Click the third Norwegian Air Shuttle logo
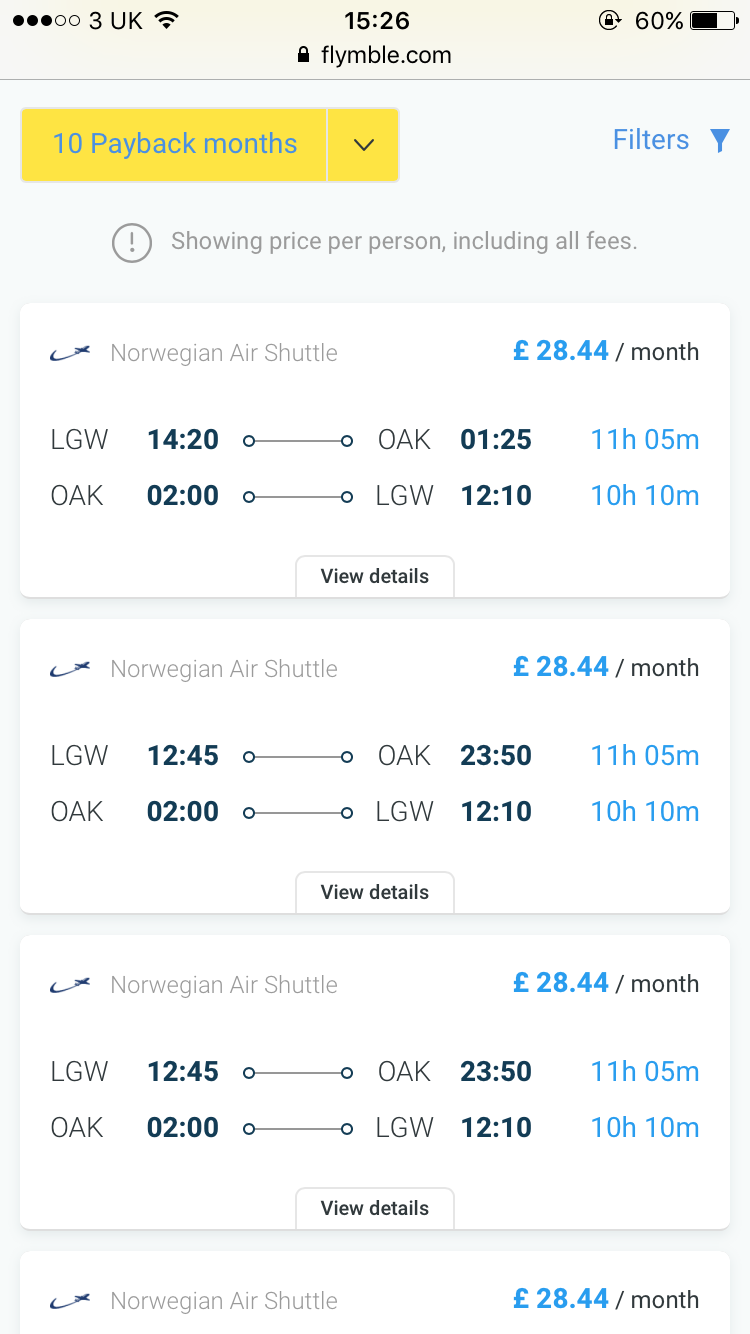 [70, 984]
